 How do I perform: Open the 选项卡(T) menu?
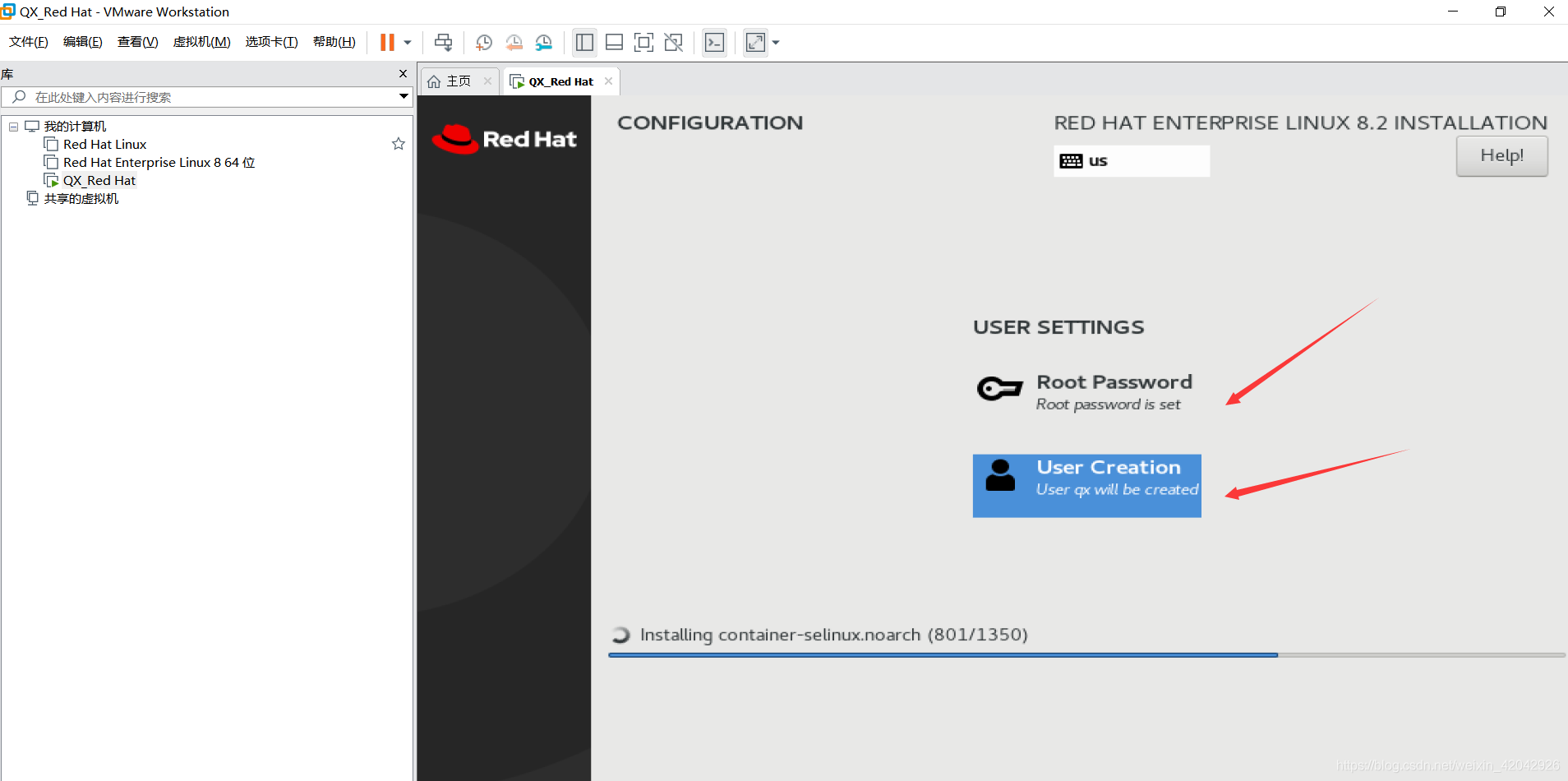click(x=271, y=42)
